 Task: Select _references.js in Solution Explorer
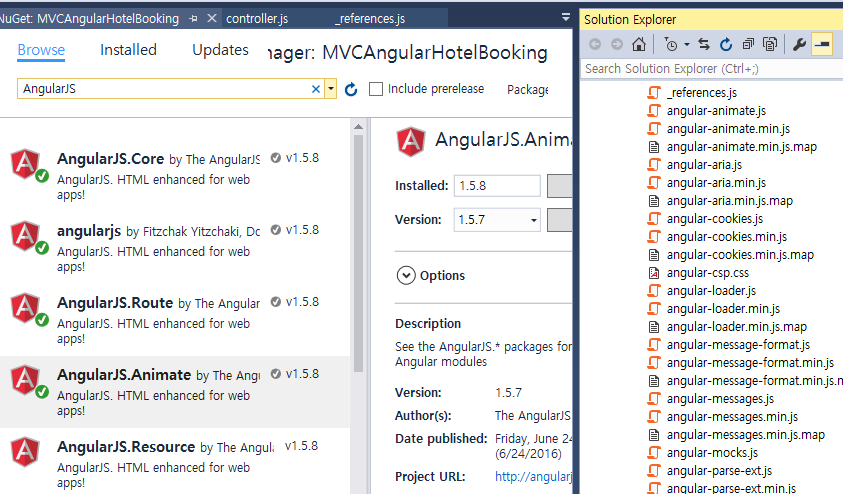[x=702, y=92]
